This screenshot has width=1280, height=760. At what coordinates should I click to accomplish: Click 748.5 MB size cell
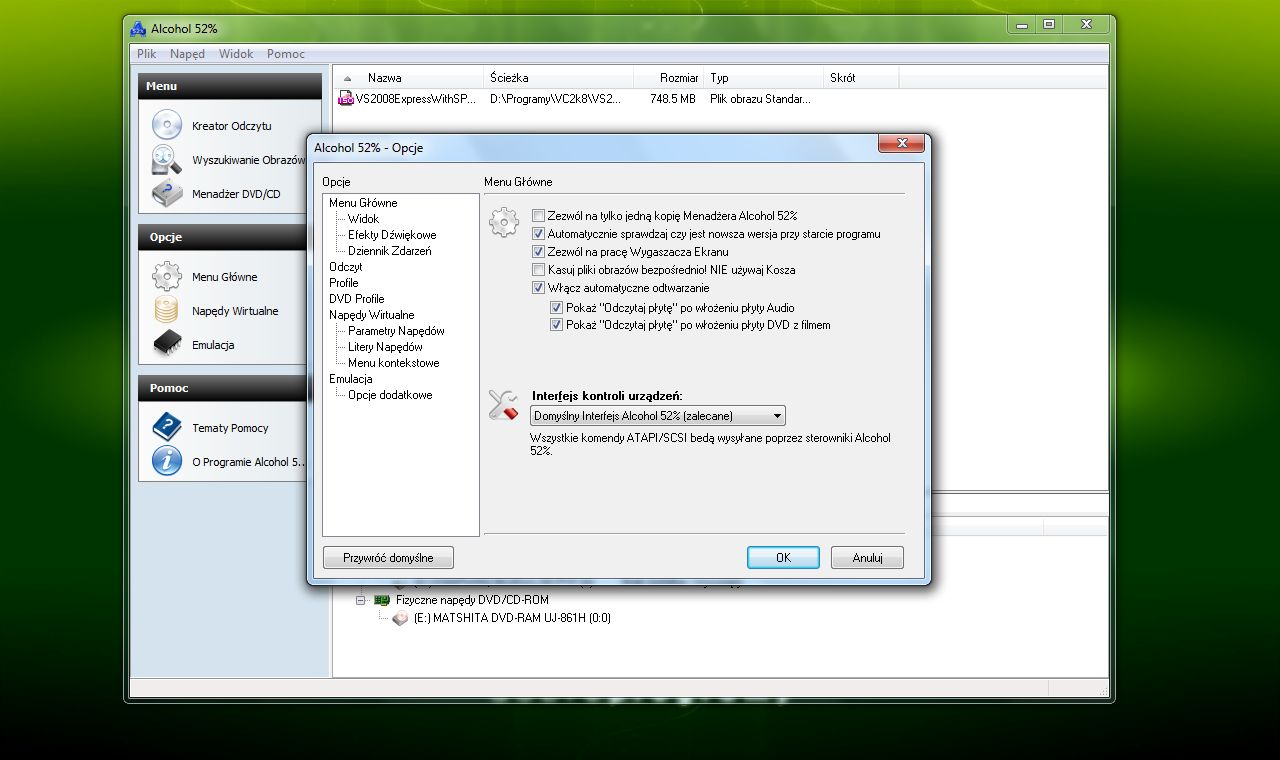pos(672,99)
